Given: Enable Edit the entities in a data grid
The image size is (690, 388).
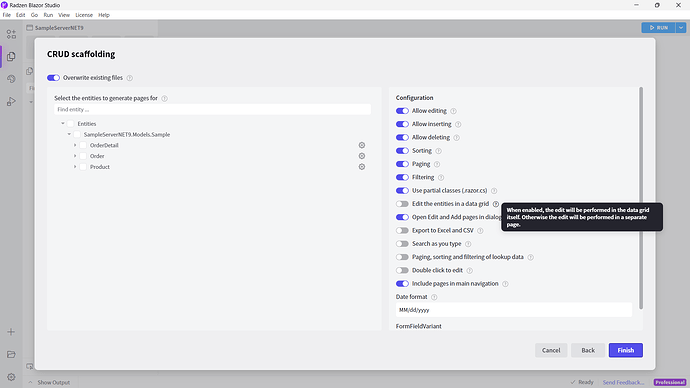Looking at the screenshot, I should (402, 204).
